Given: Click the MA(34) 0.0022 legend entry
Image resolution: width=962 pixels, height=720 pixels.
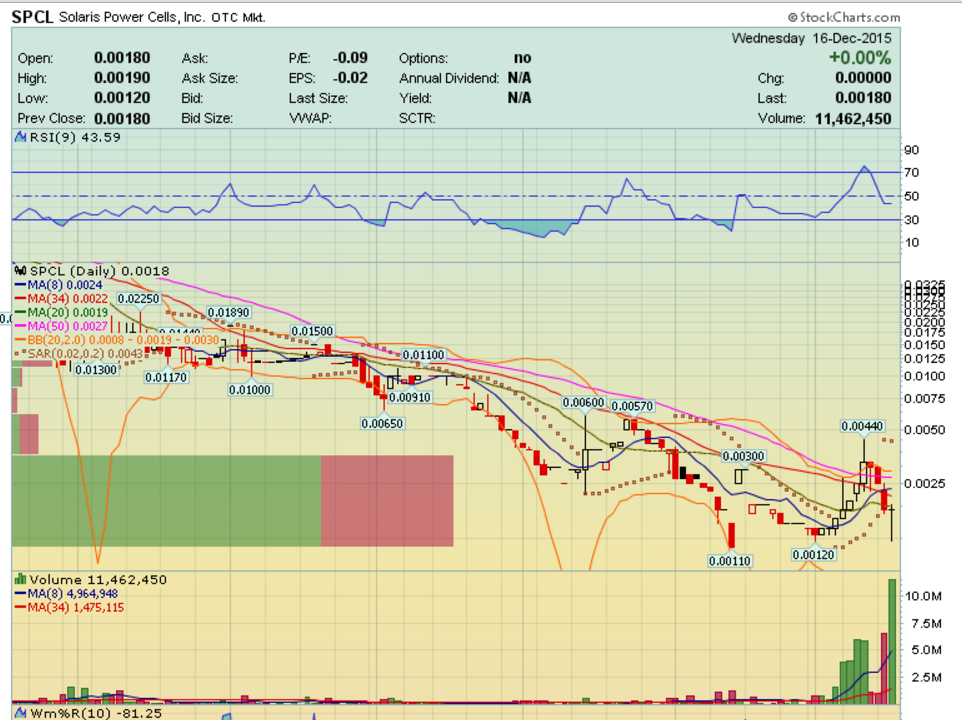Looking at the screenshot, I should pyautogui.click(x=61, y=299).
